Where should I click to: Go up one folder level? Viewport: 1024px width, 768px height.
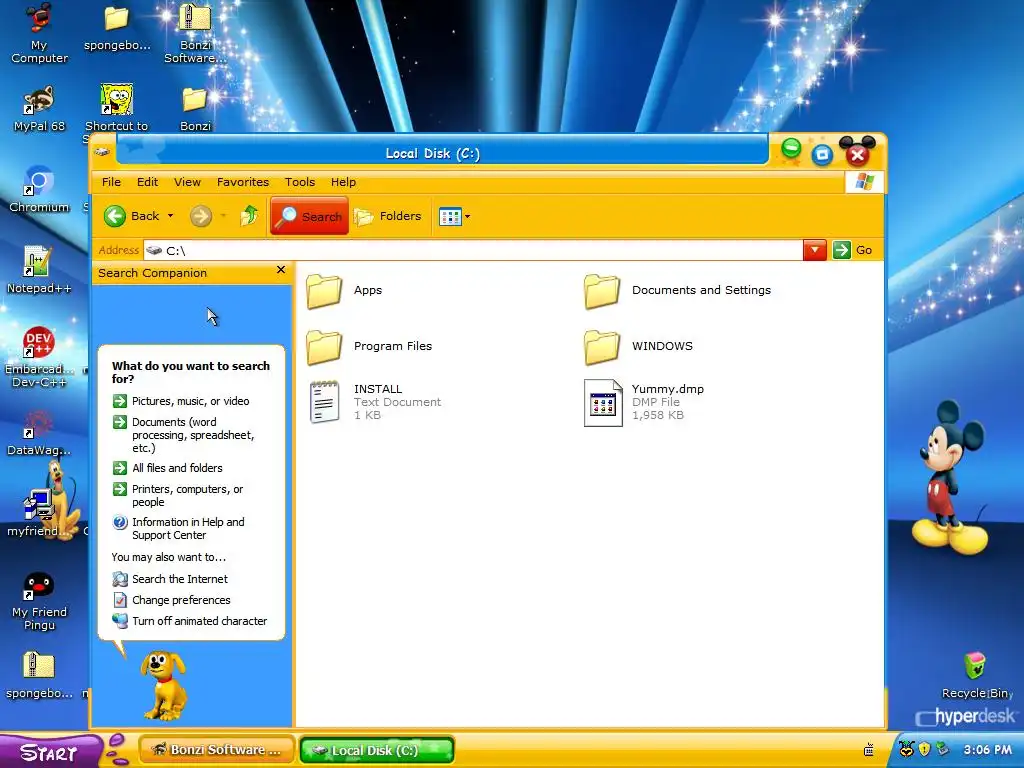tap(249, 216)
